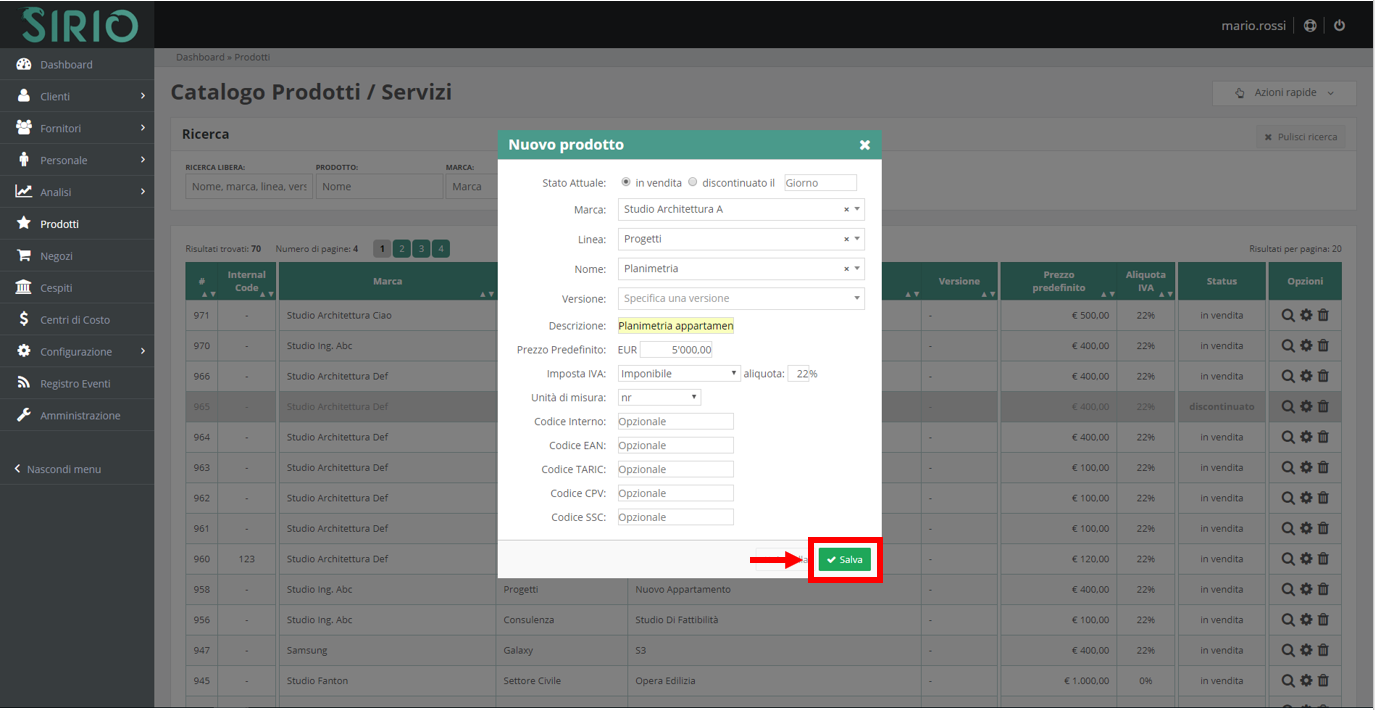Select the 'in vendita' radio button
This screenshot has height=710, width=1375.
tap(626, 183)
